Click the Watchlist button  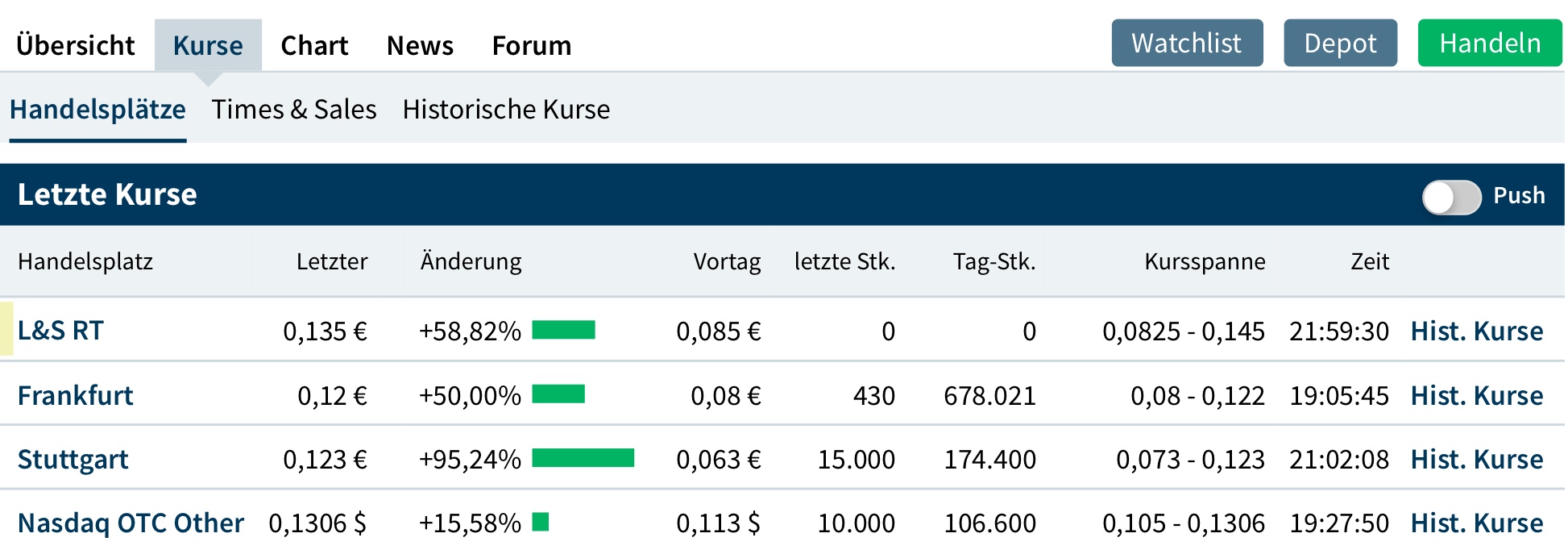coord(1187,43)
